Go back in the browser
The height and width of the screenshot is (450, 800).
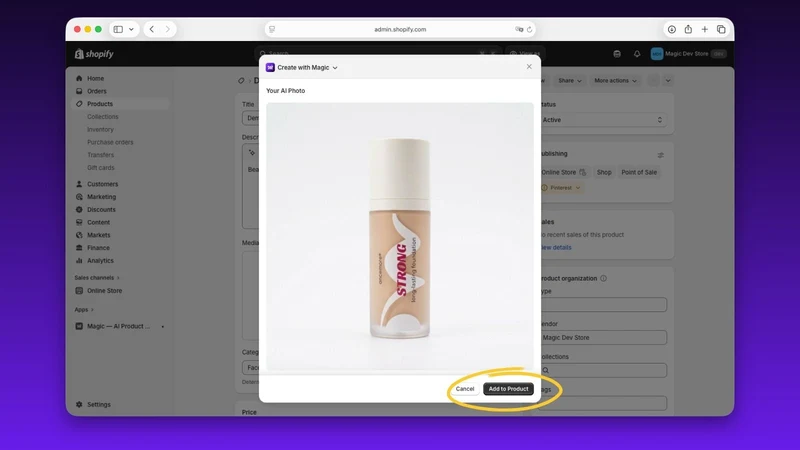(x=152, y=29)
